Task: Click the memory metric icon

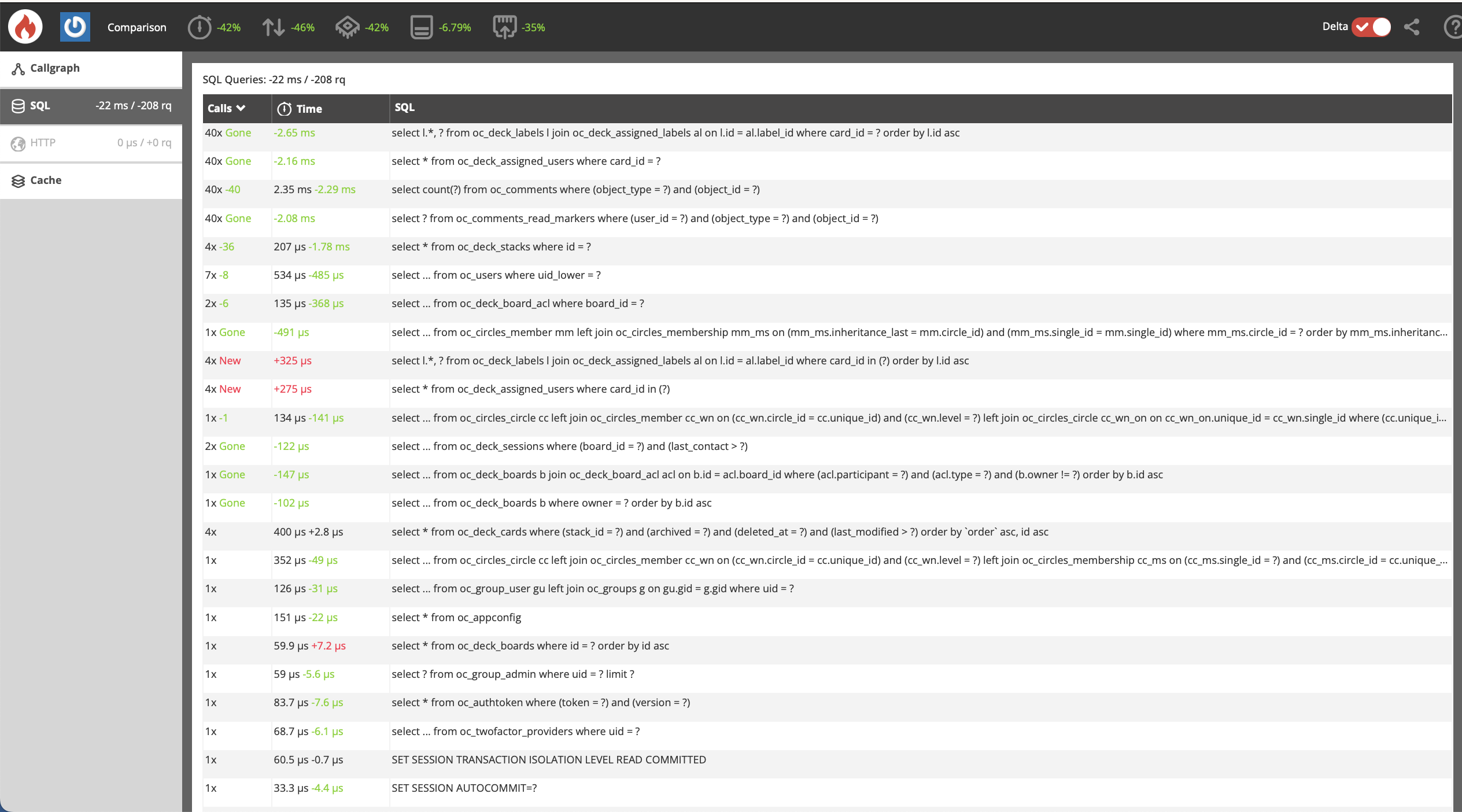Action: (422, 27)
